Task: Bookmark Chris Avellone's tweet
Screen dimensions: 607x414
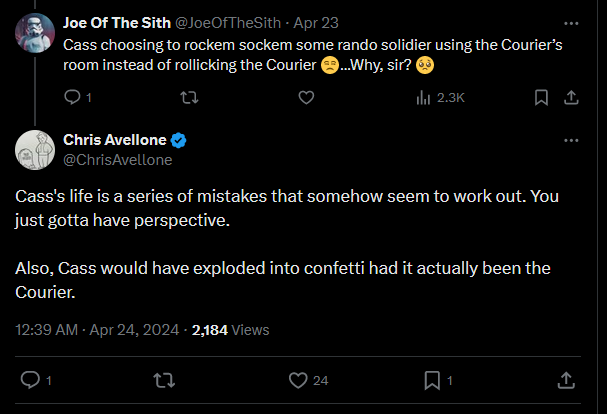Action: pos(433,380)
